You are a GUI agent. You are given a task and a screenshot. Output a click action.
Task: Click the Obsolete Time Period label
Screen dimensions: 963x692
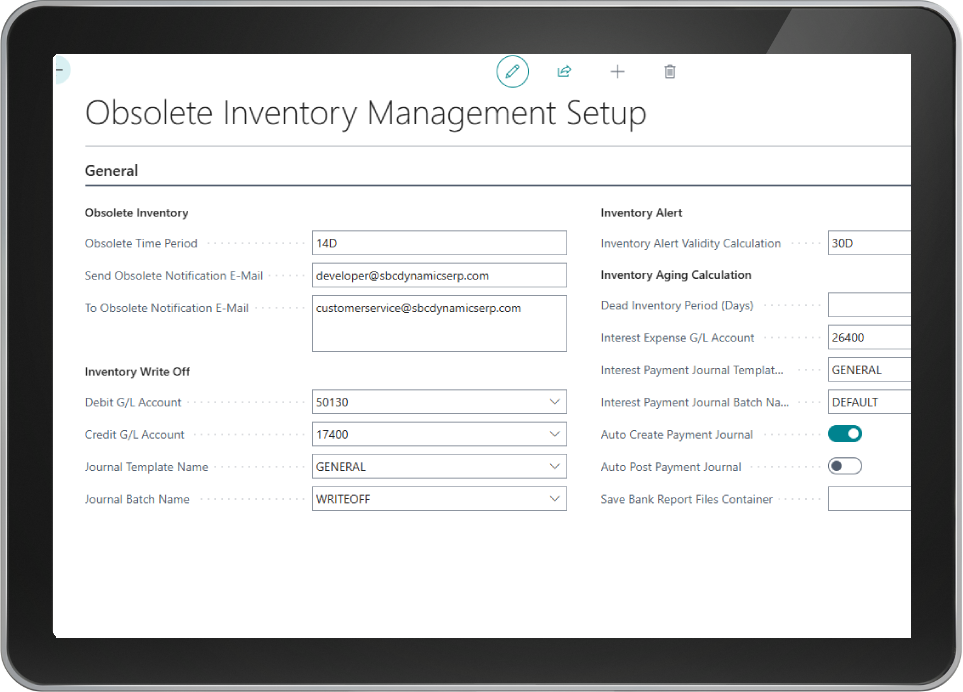[x=141, y=243]
